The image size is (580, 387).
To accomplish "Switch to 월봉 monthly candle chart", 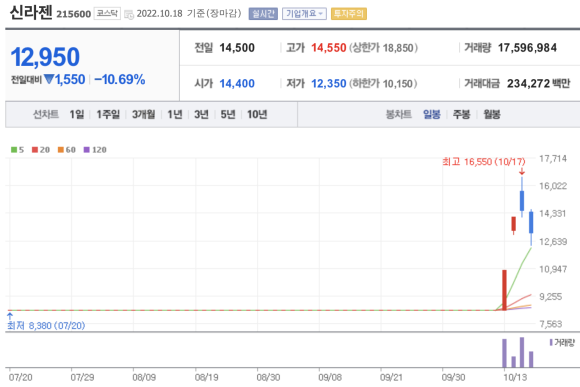I will 492,114.
